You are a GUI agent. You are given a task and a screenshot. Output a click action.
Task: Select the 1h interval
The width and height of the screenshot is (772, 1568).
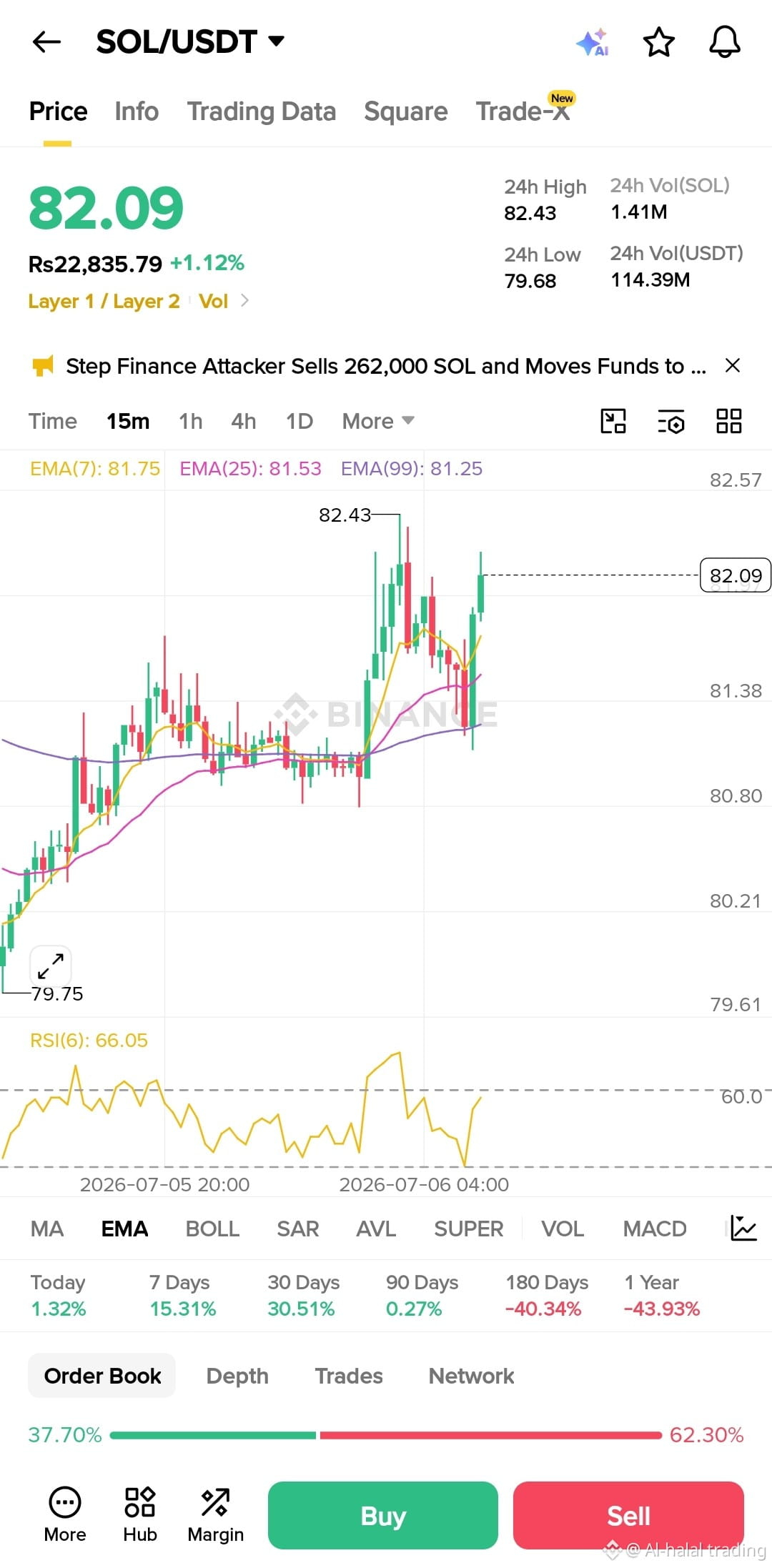[x=190, y=421]
